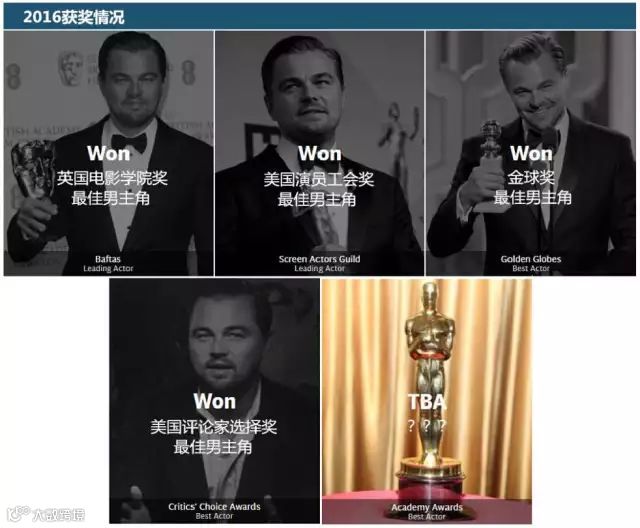This screenshot has width=640, height=528.
Task: Open the Screen Actors Guild tile
Action: (319, 153)
